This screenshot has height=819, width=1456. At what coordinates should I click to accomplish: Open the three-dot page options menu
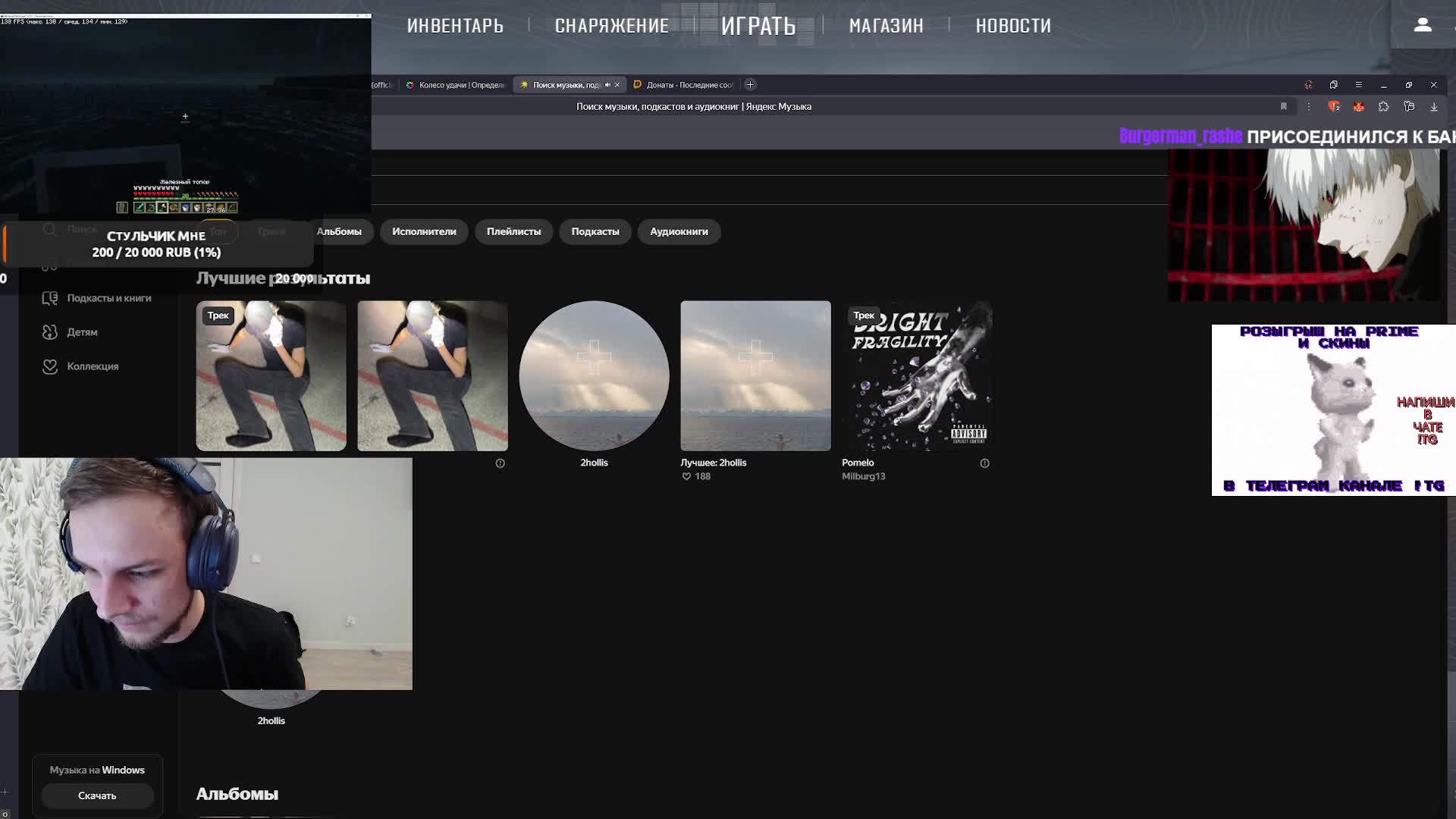[1308, 107]
